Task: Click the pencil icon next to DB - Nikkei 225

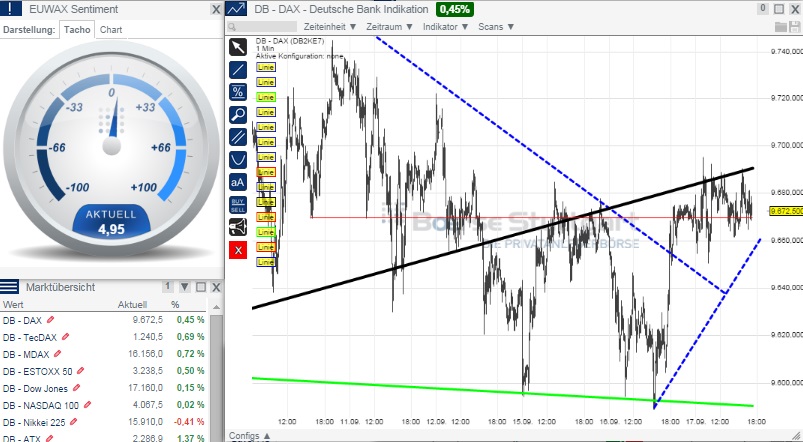Action: click(x=73, y=422)
